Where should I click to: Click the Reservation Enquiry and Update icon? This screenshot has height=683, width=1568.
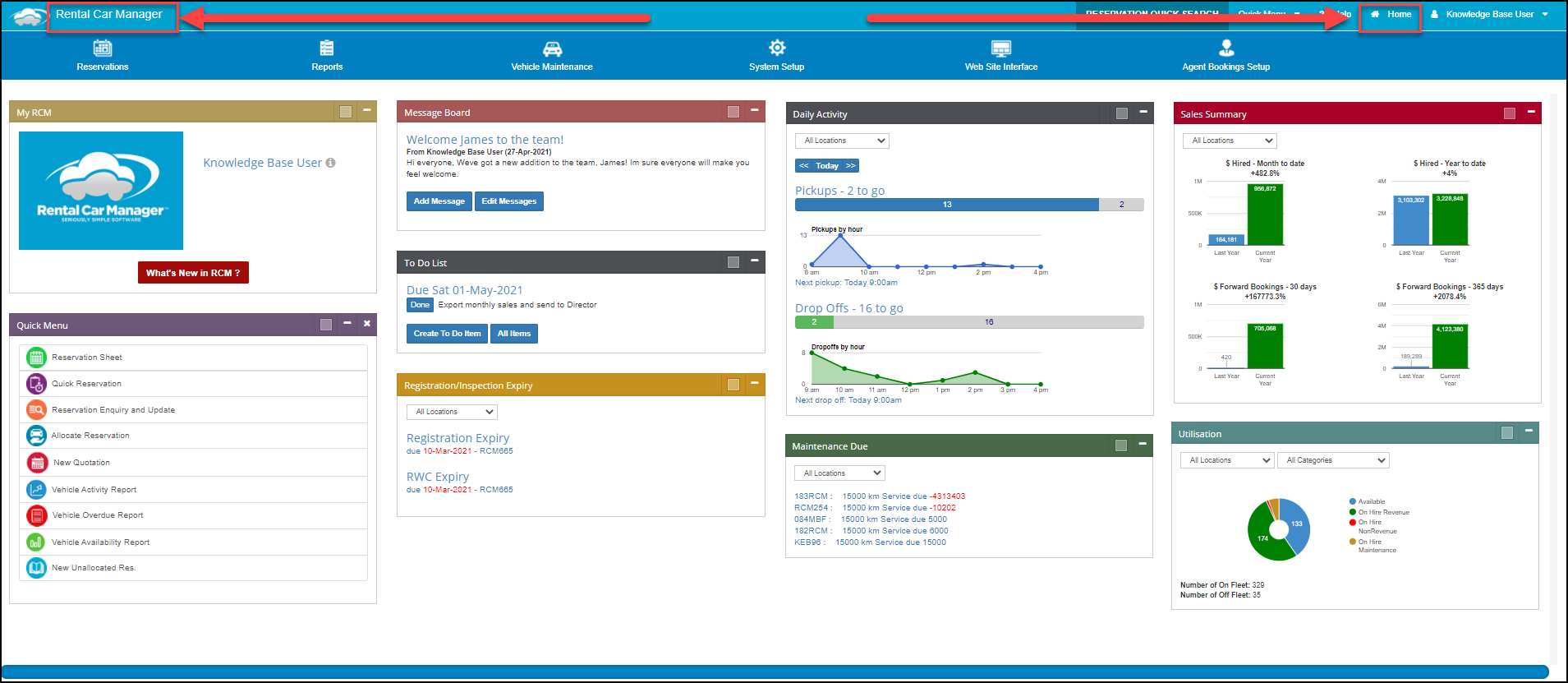[x=36, y=409]
